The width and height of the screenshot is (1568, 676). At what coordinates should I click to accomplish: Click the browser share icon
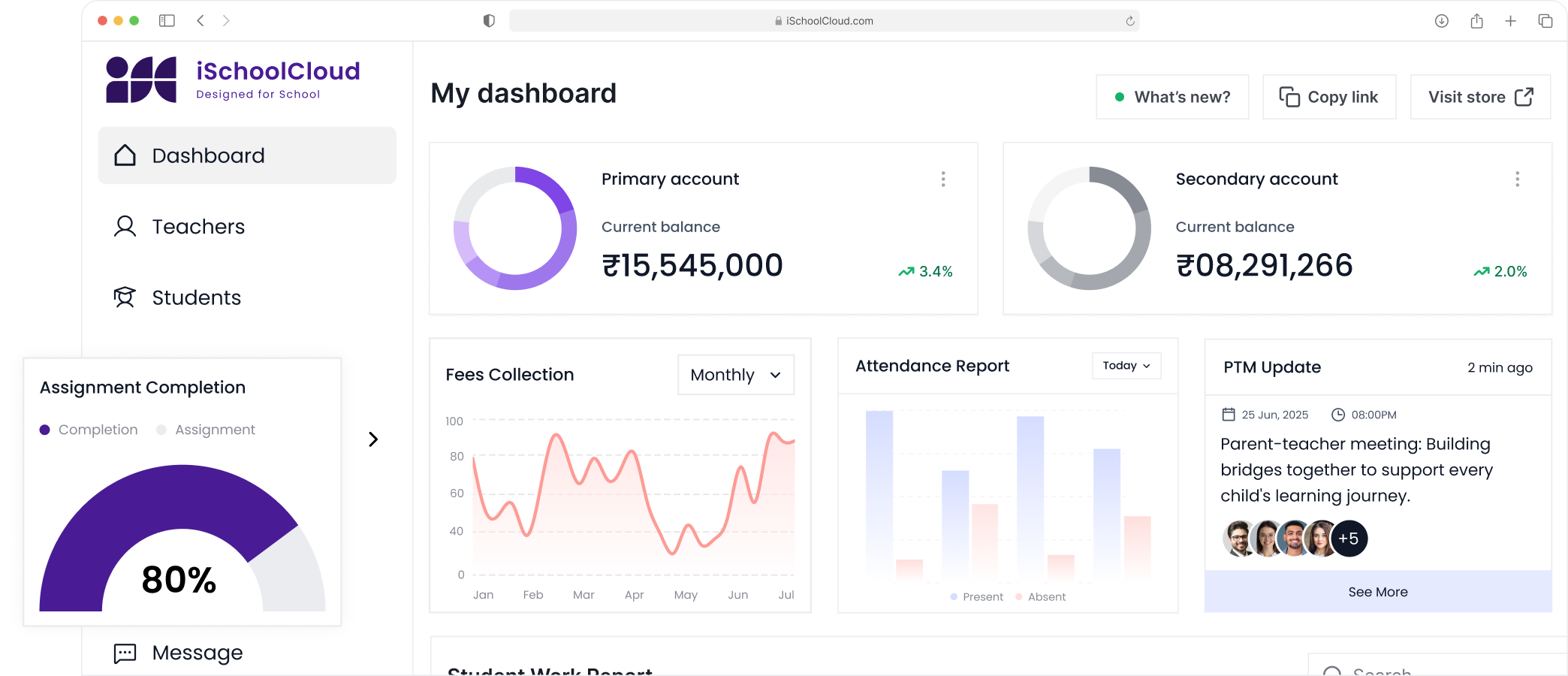[1476, 21]
